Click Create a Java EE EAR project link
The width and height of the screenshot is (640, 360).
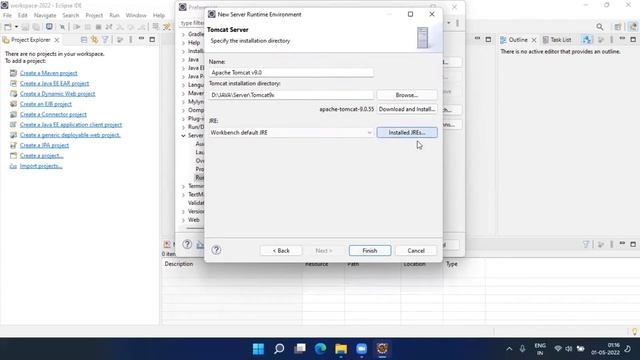54,83
